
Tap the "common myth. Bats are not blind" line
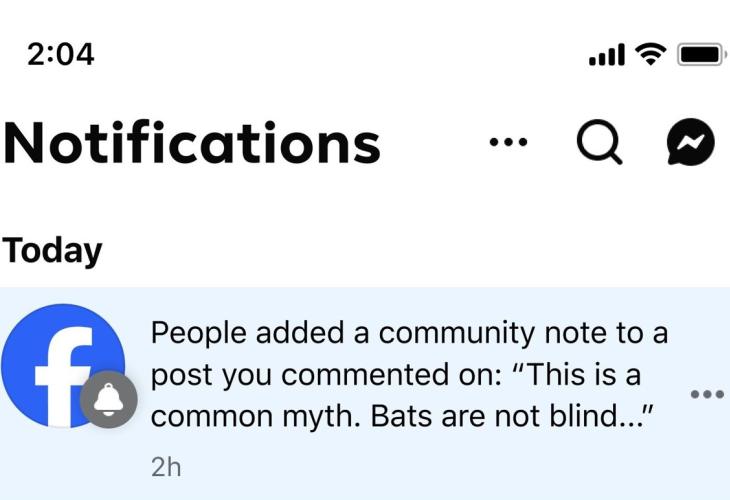tap(402, 416)
